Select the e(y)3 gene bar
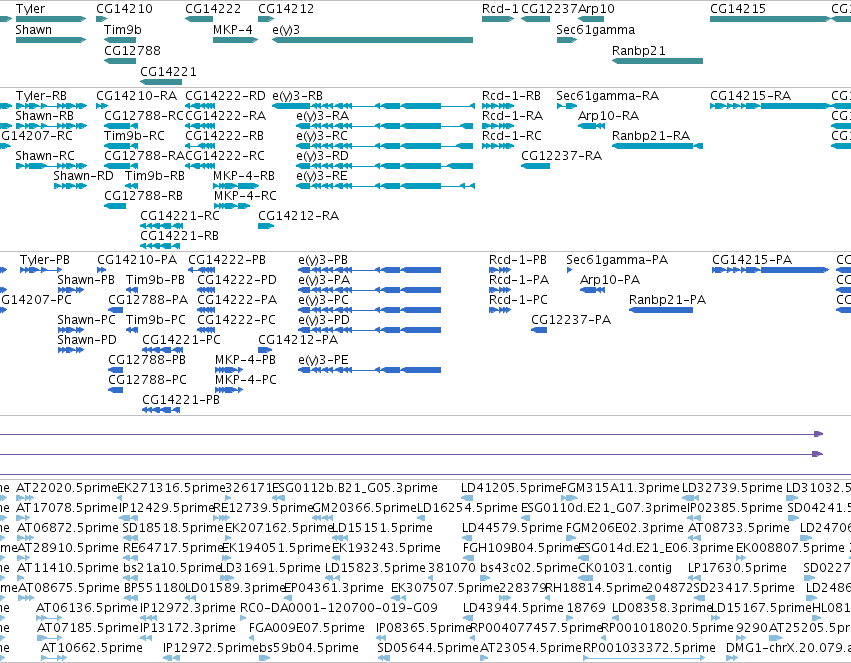851x663 pixels. tap(372, 40)
